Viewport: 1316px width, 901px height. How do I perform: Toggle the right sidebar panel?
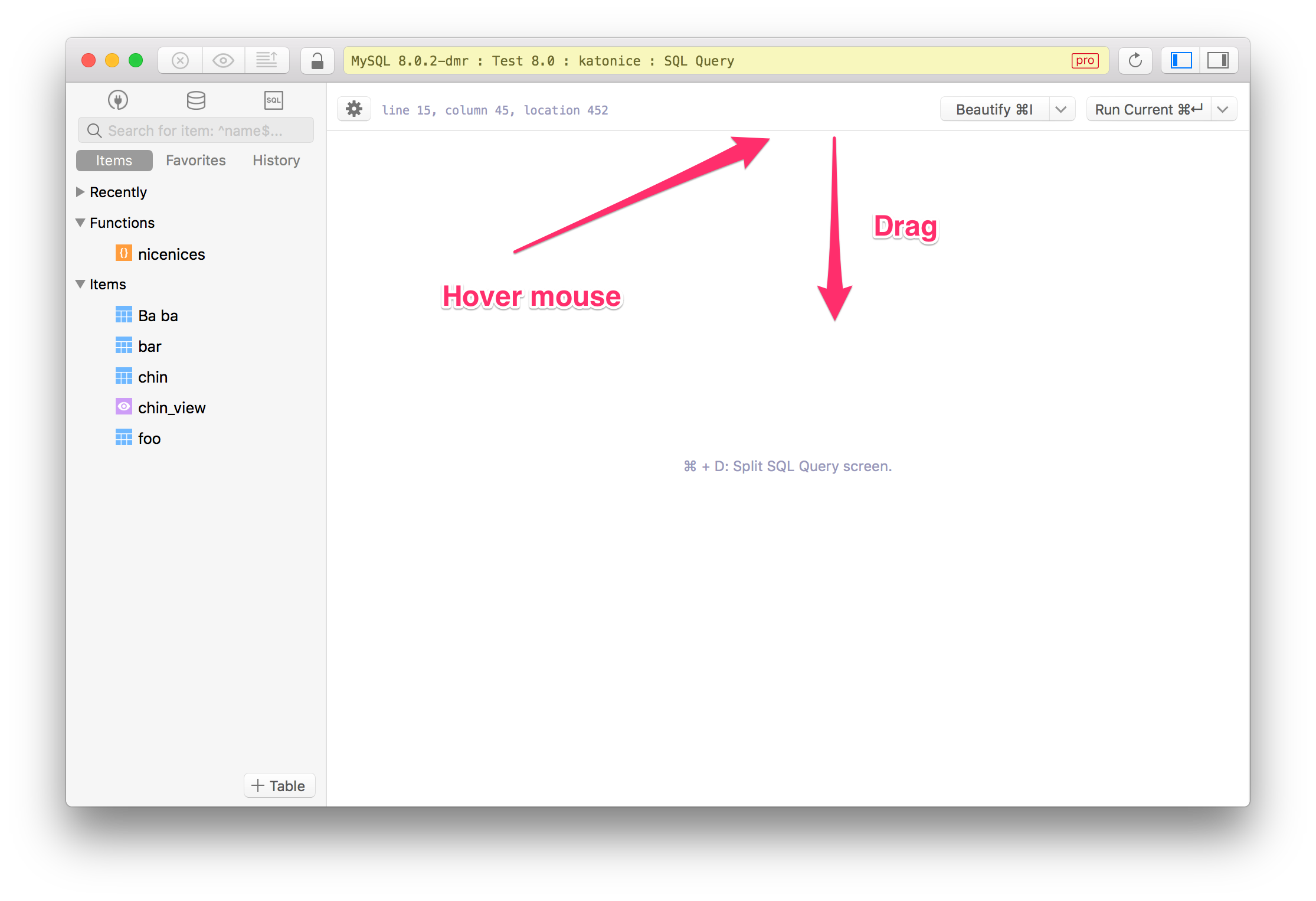click(1218, 61)
